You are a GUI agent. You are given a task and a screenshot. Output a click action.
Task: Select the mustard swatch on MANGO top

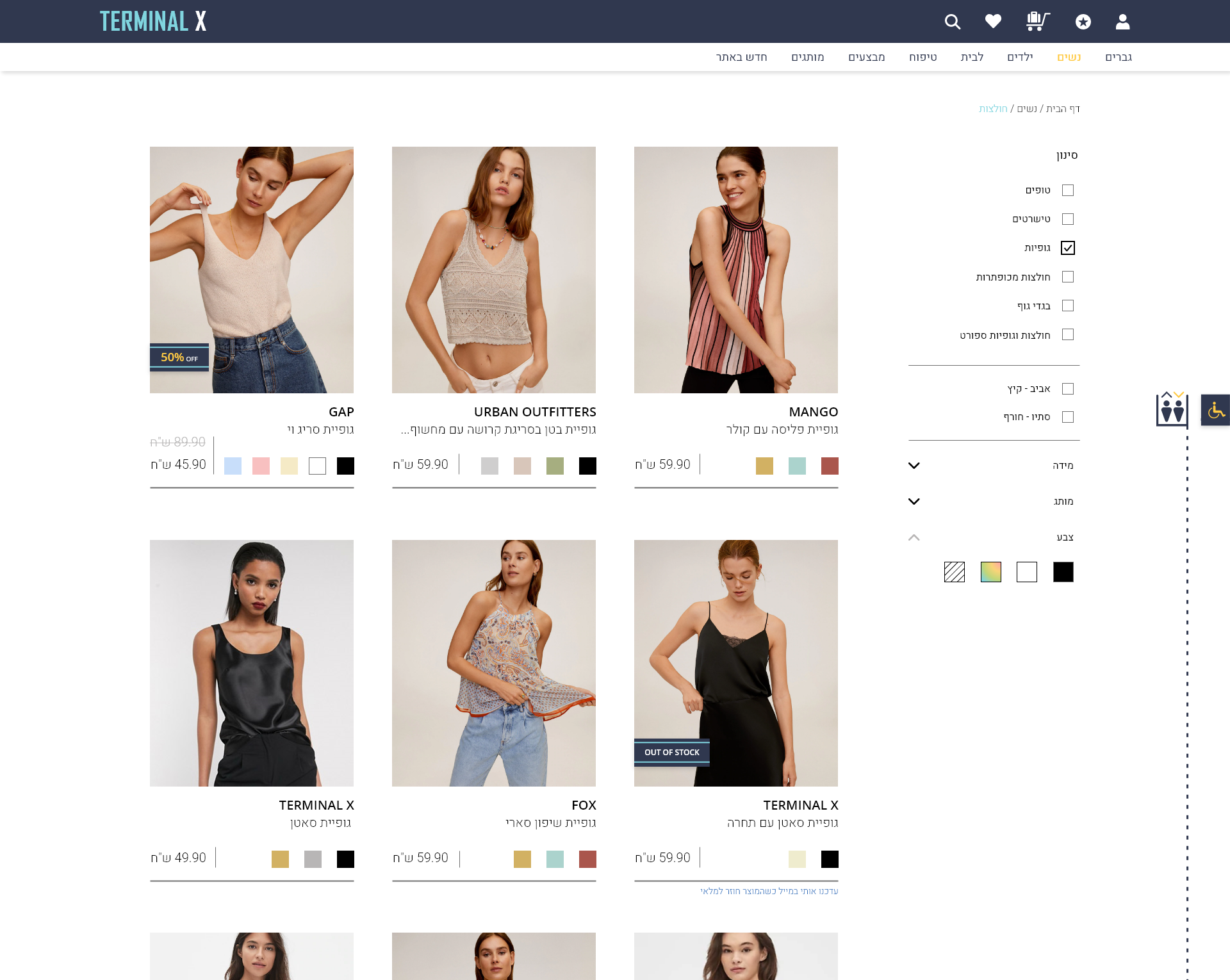764,466
